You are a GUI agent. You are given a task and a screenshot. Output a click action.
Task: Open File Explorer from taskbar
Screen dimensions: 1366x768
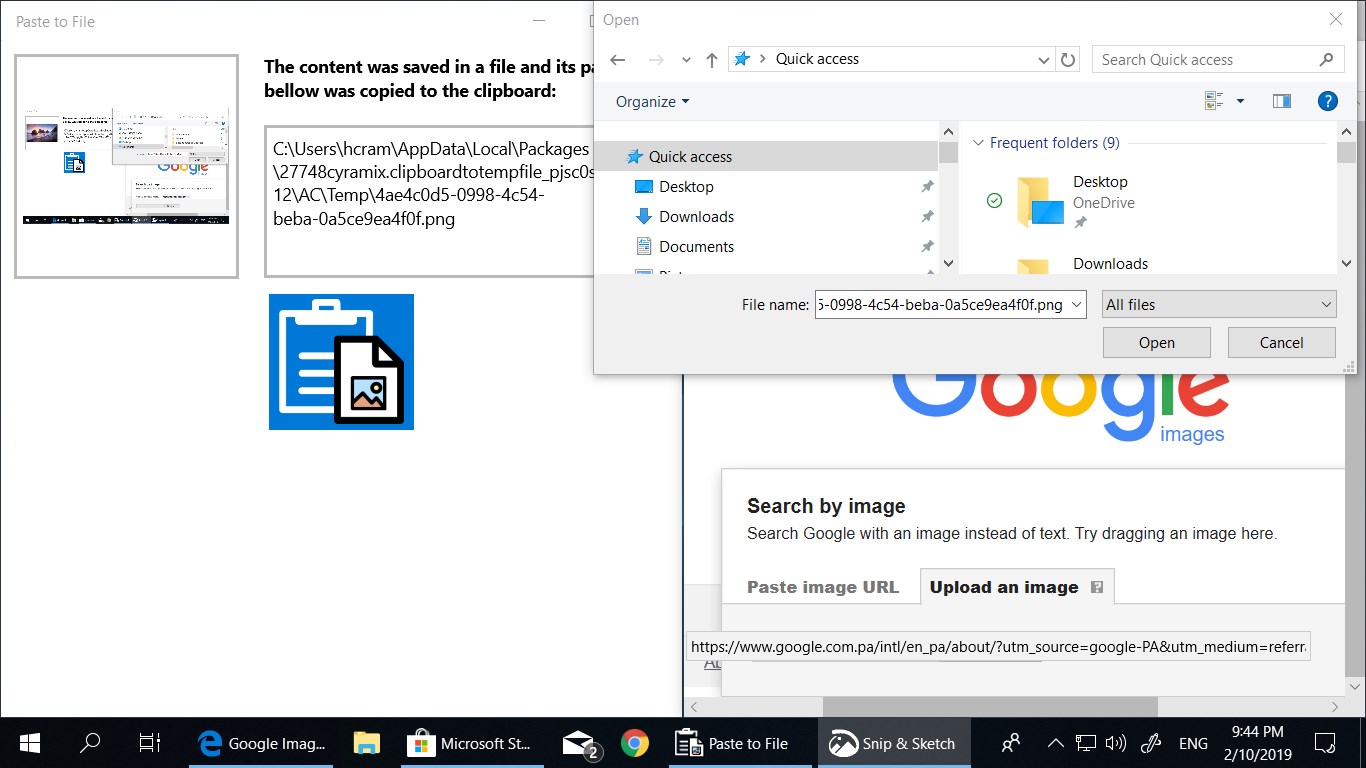pos(367,743)
